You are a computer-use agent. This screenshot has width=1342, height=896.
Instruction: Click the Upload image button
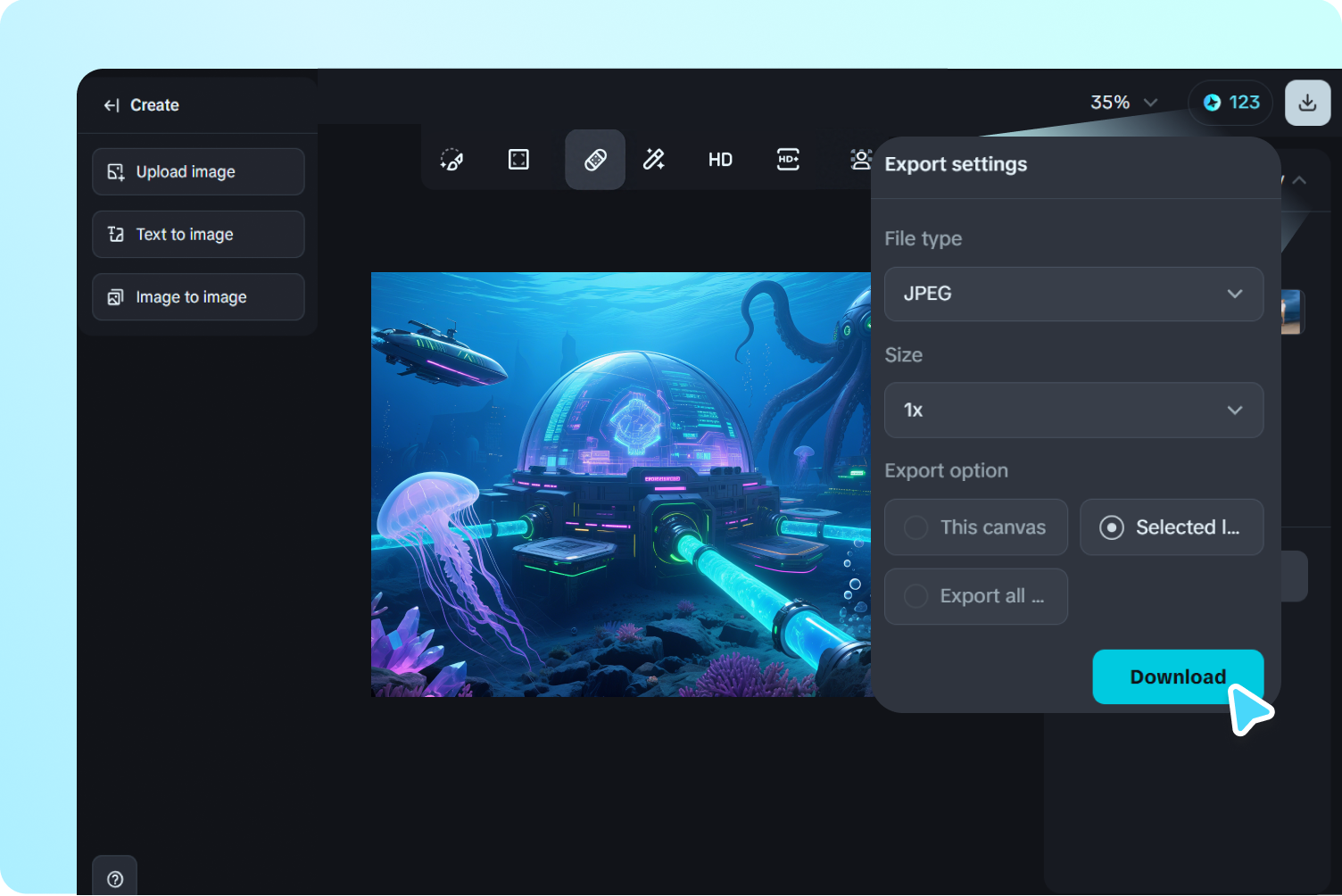pos(198,171)
